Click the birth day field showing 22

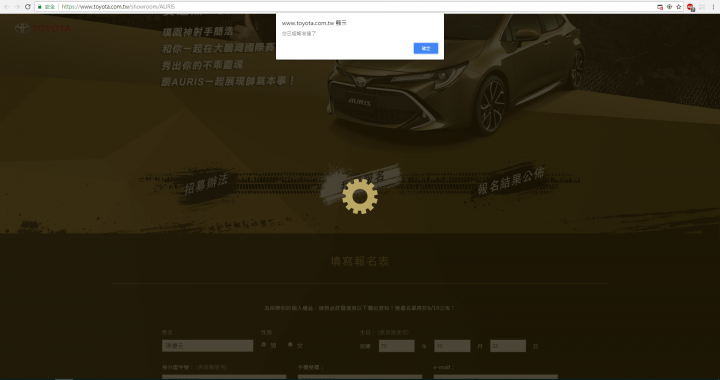tap(508, 346)
